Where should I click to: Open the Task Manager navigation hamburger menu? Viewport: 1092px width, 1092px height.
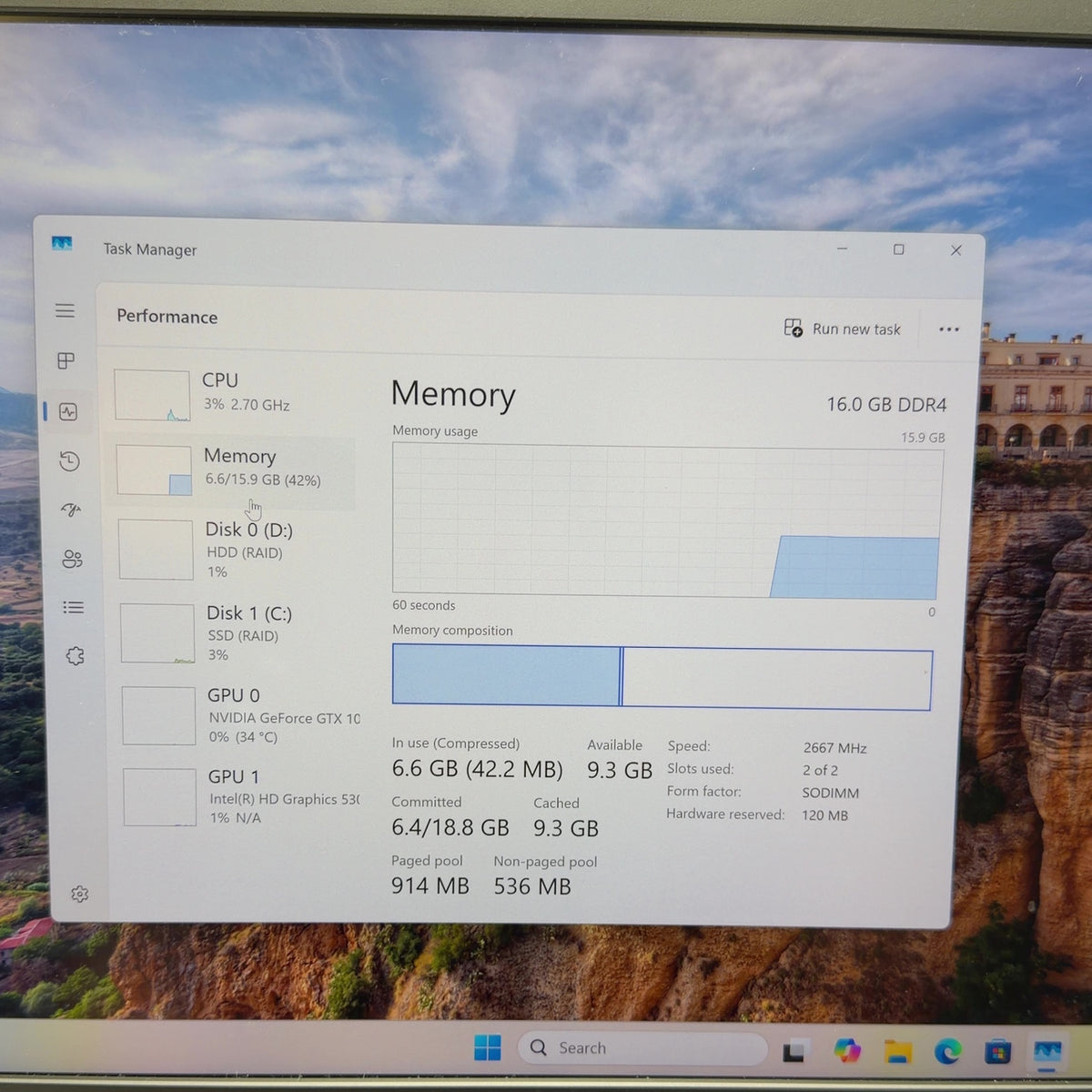tap(65, 311)
